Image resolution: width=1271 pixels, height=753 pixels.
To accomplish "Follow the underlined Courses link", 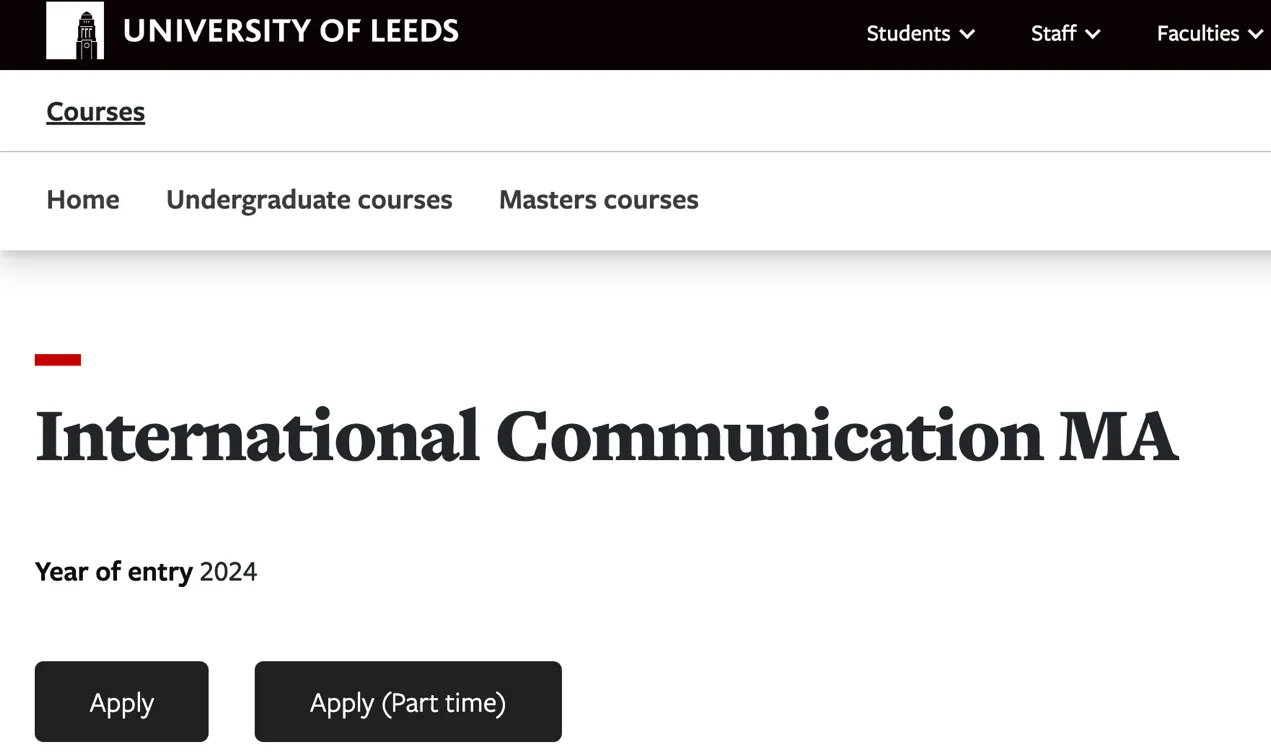I will pyautogui.click(x=96, y=112).
